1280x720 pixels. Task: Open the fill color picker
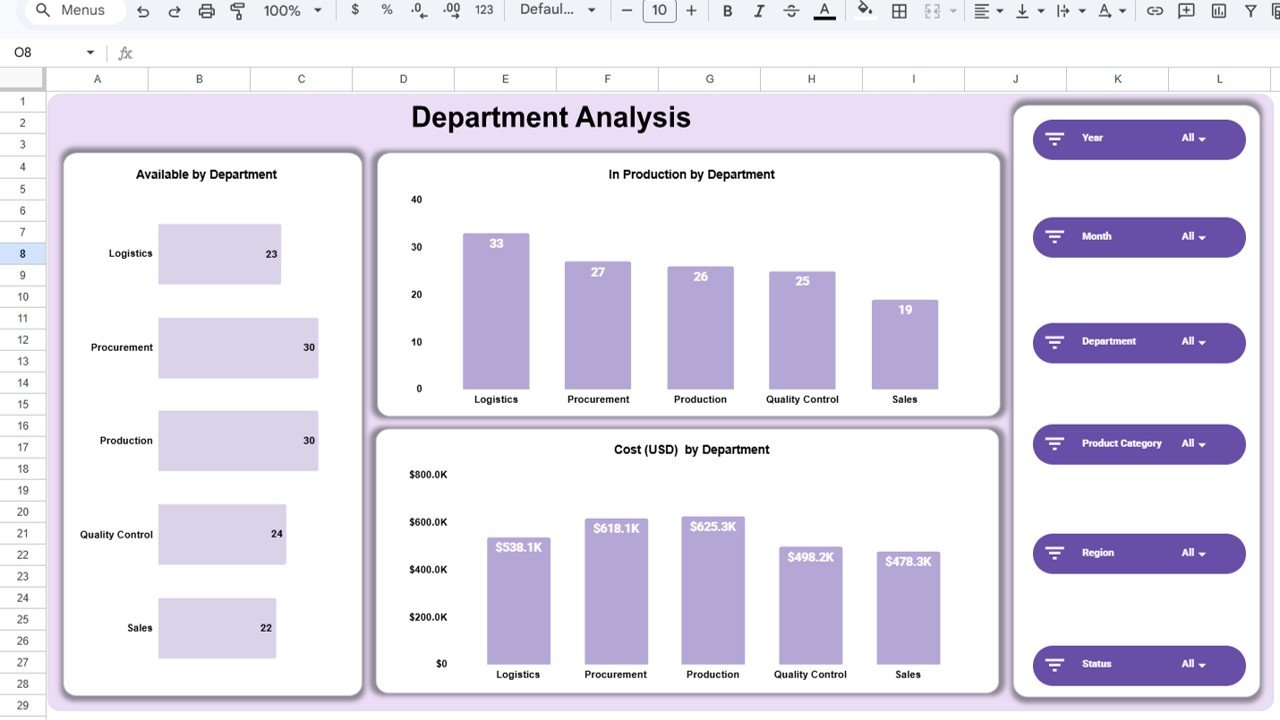866,10
